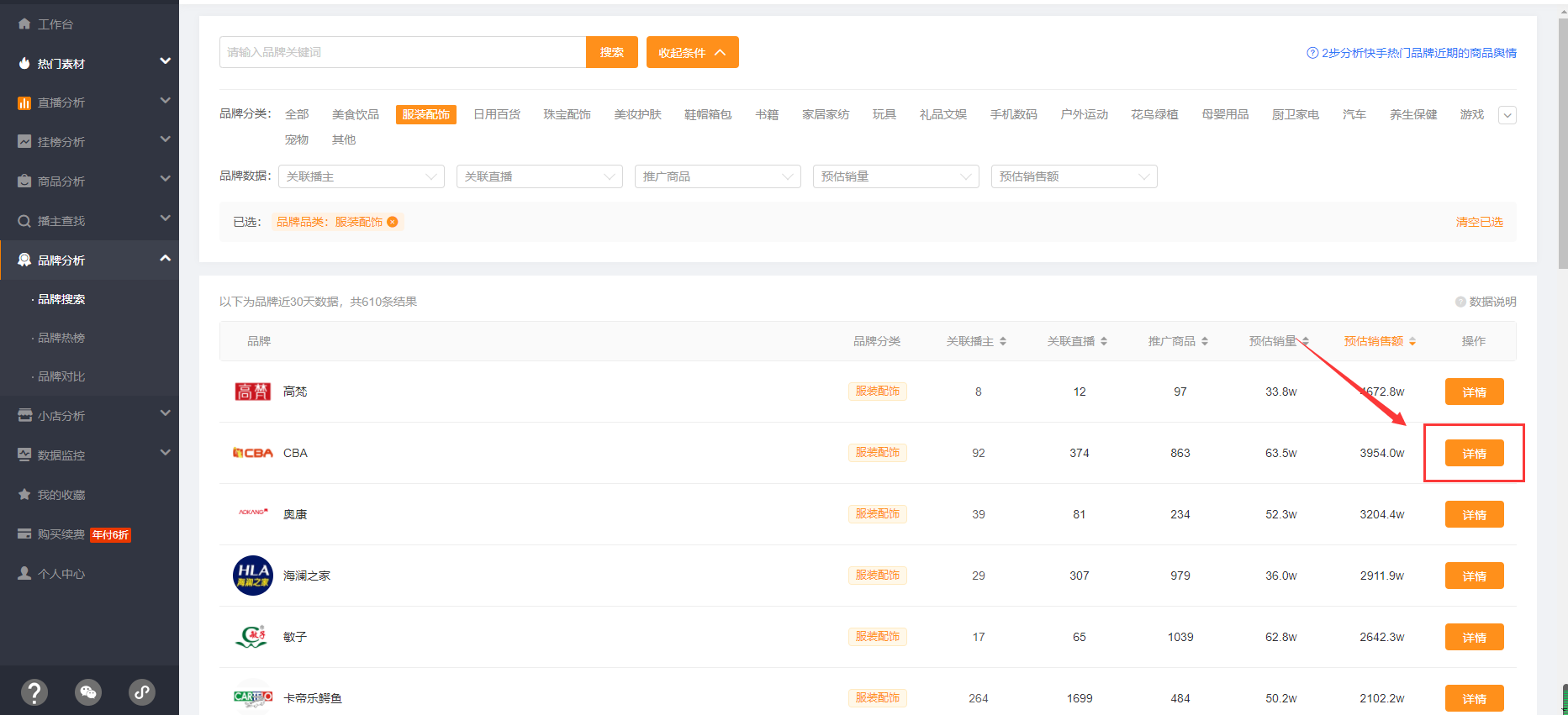The height and width of the screenshot is (715, 1568).
Task: Click the 数据说明 info icon
Action: coord(1460,302)
